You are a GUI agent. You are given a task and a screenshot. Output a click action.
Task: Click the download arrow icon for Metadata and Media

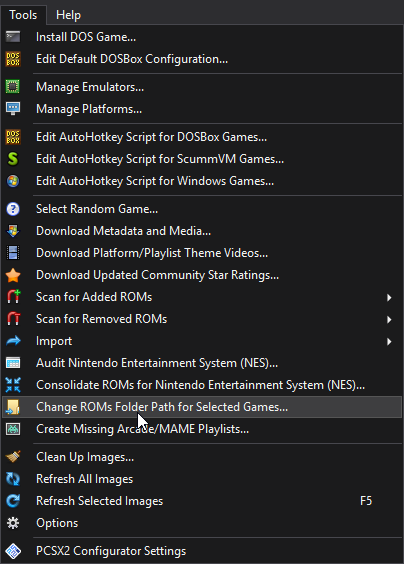coord(13,231)
